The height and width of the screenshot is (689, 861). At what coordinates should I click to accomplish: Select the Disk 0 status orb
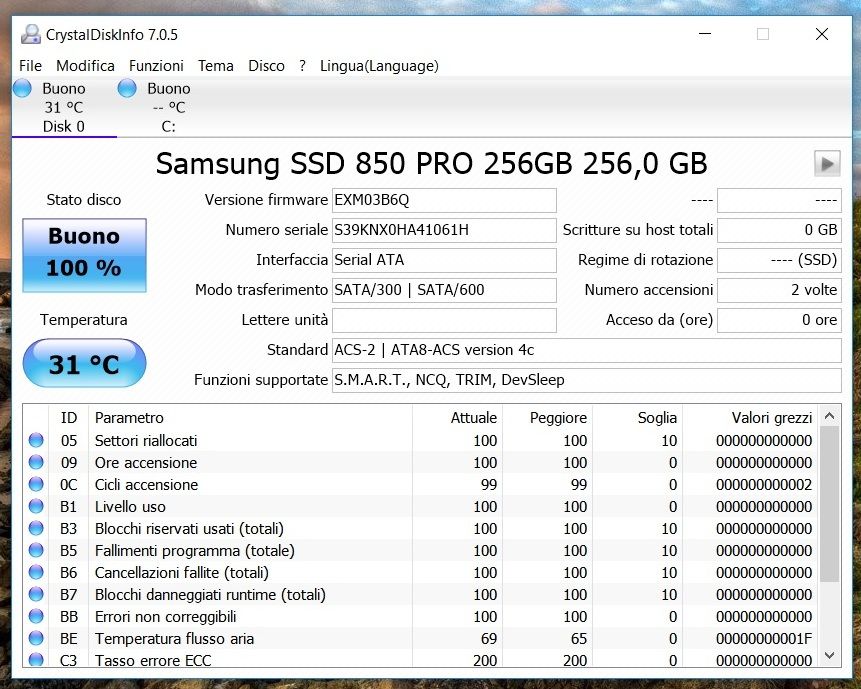click(x=23, y=89)
